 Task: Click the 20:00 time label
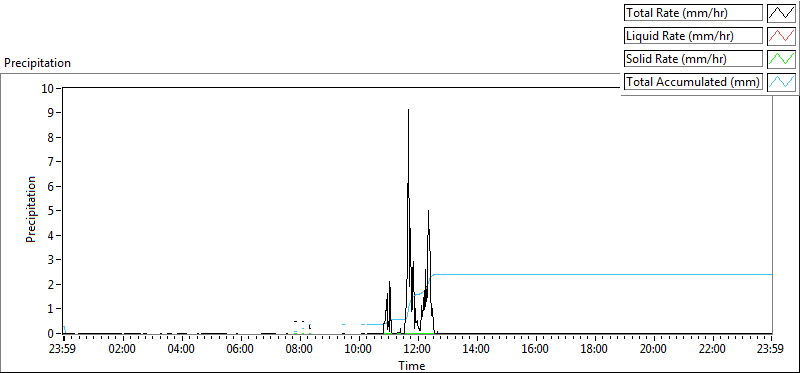(x=654, y=350)
